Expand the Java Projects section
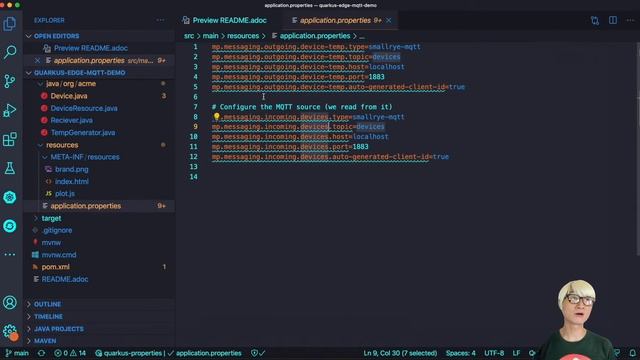 pyautogui.click(x=59, y=329)
